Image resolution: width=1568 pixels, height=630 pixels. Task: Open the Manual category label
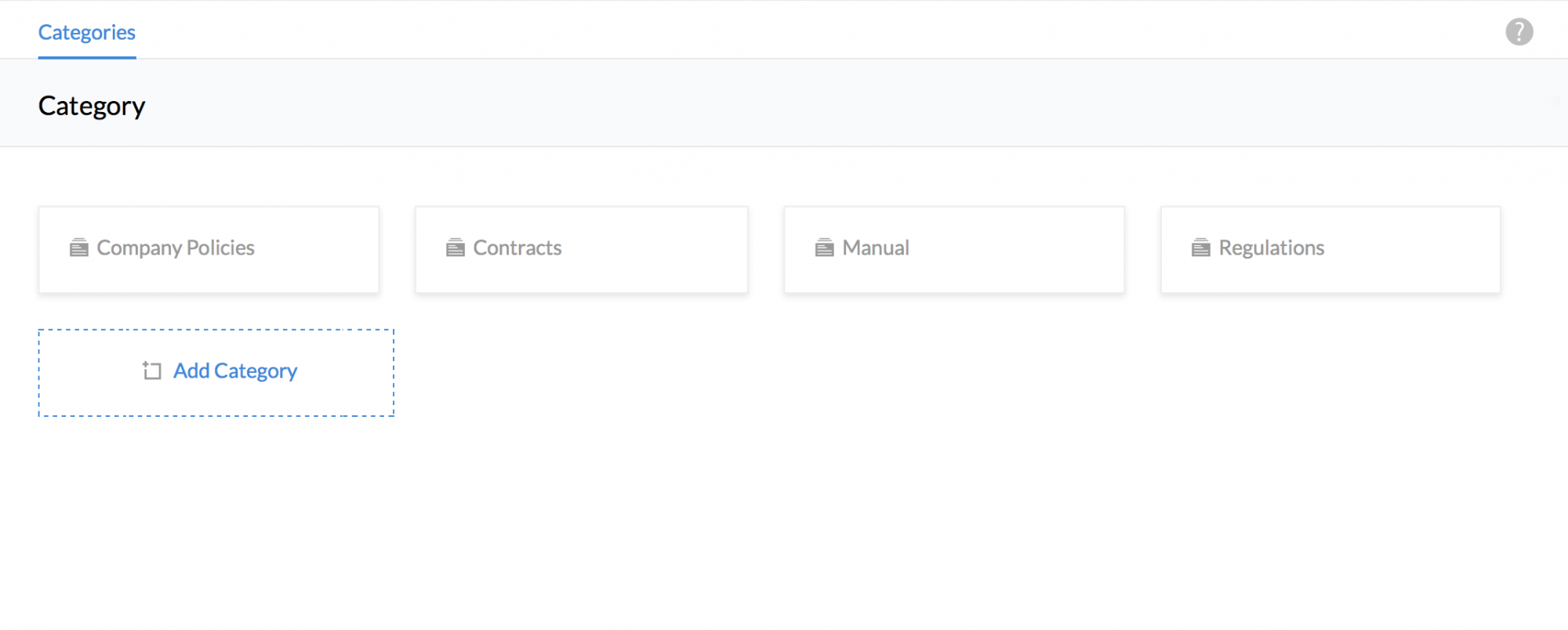(876, 248)
